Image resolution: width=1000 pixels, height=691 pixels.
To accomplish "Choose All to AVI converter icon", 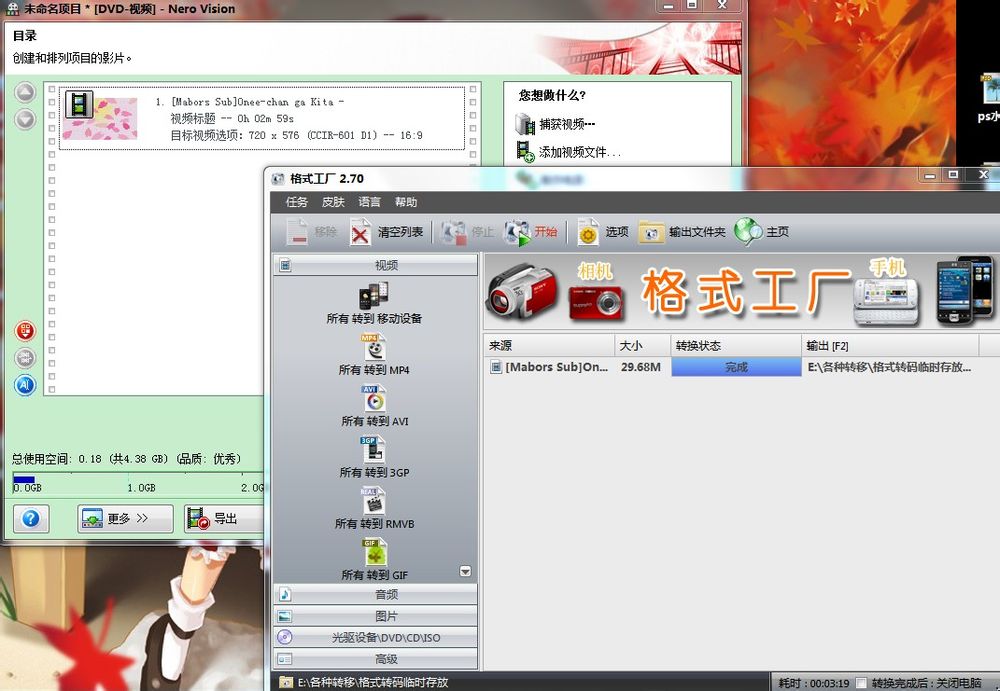I will 374,399.
